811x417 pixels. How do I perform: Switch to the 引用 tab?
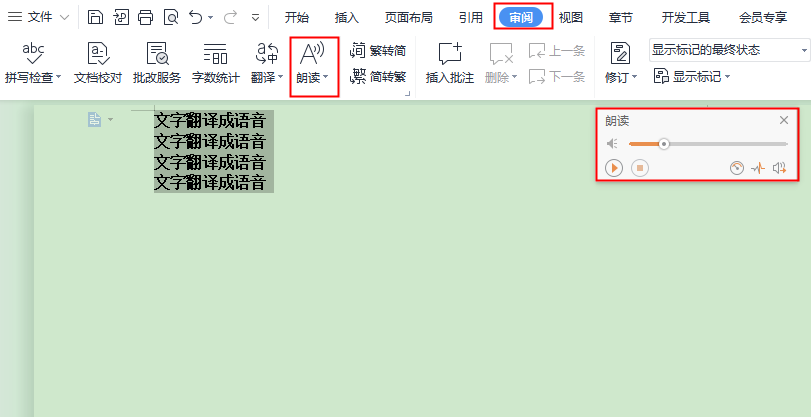point(471,18)
